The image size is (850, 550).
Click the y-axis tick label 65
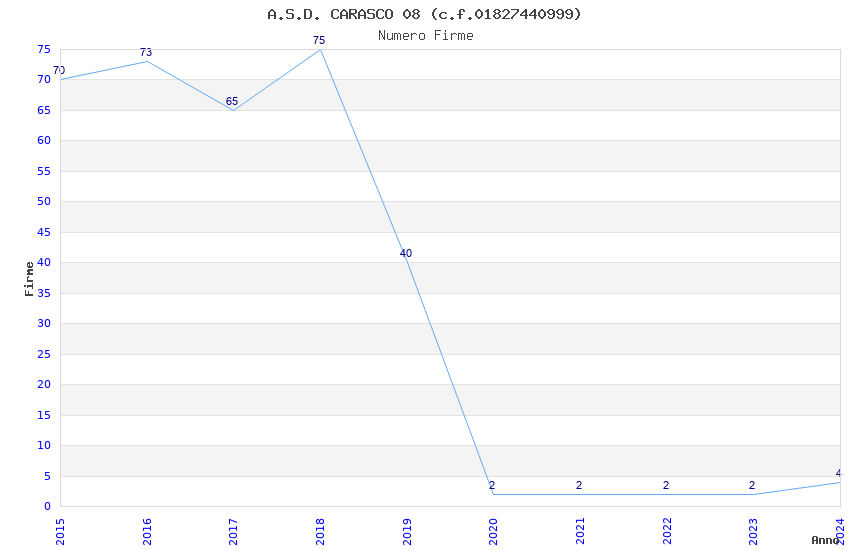[x=44, y=110]
